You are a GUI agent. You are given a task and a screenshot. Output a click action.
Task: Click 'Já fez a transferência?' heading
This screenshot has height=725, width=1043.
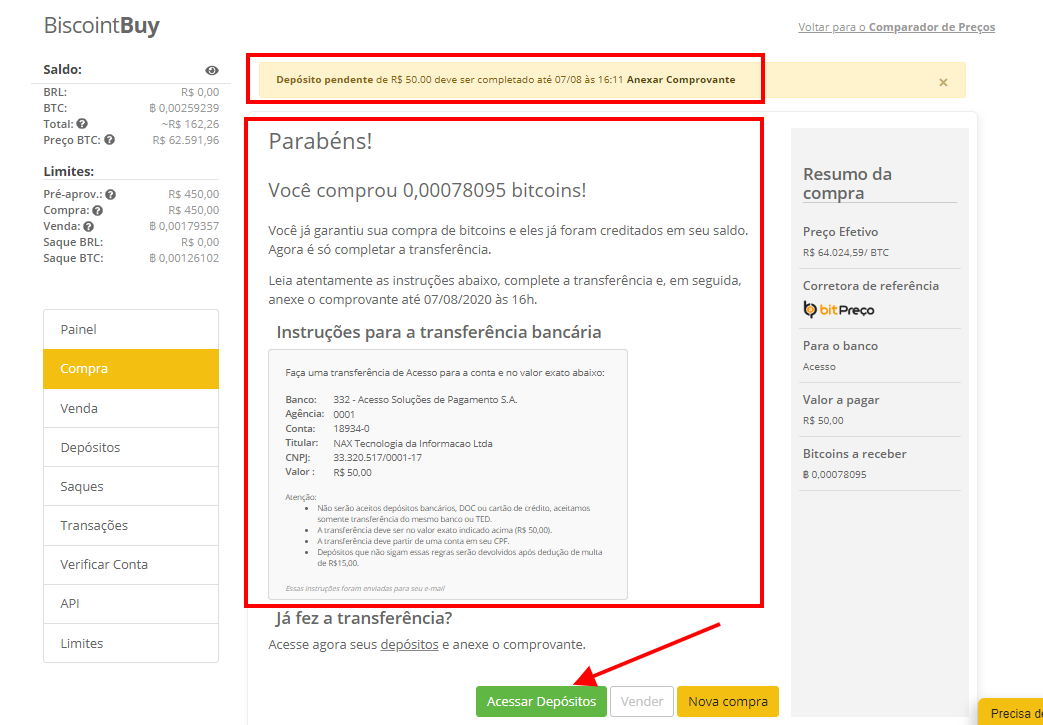coord(364,618)
